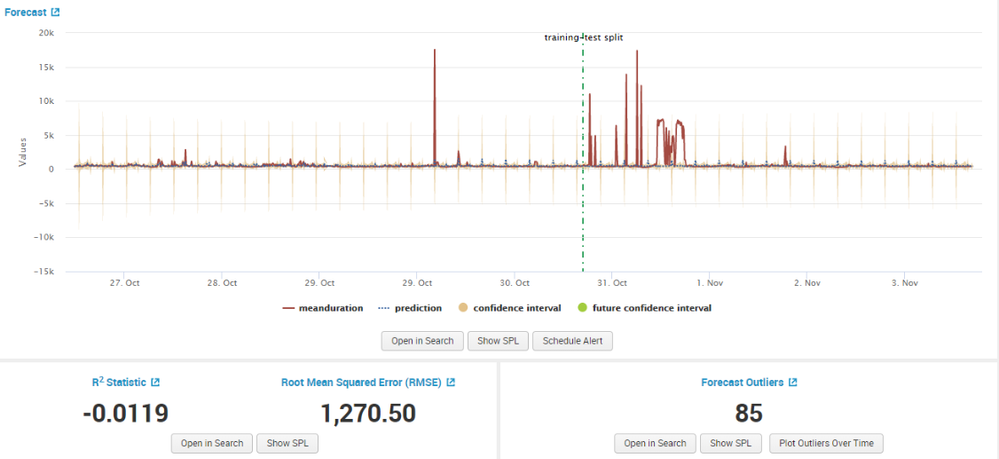999x459 pixels.
Task: Click red meanduration legend line marker
Action: click(289, 308)
